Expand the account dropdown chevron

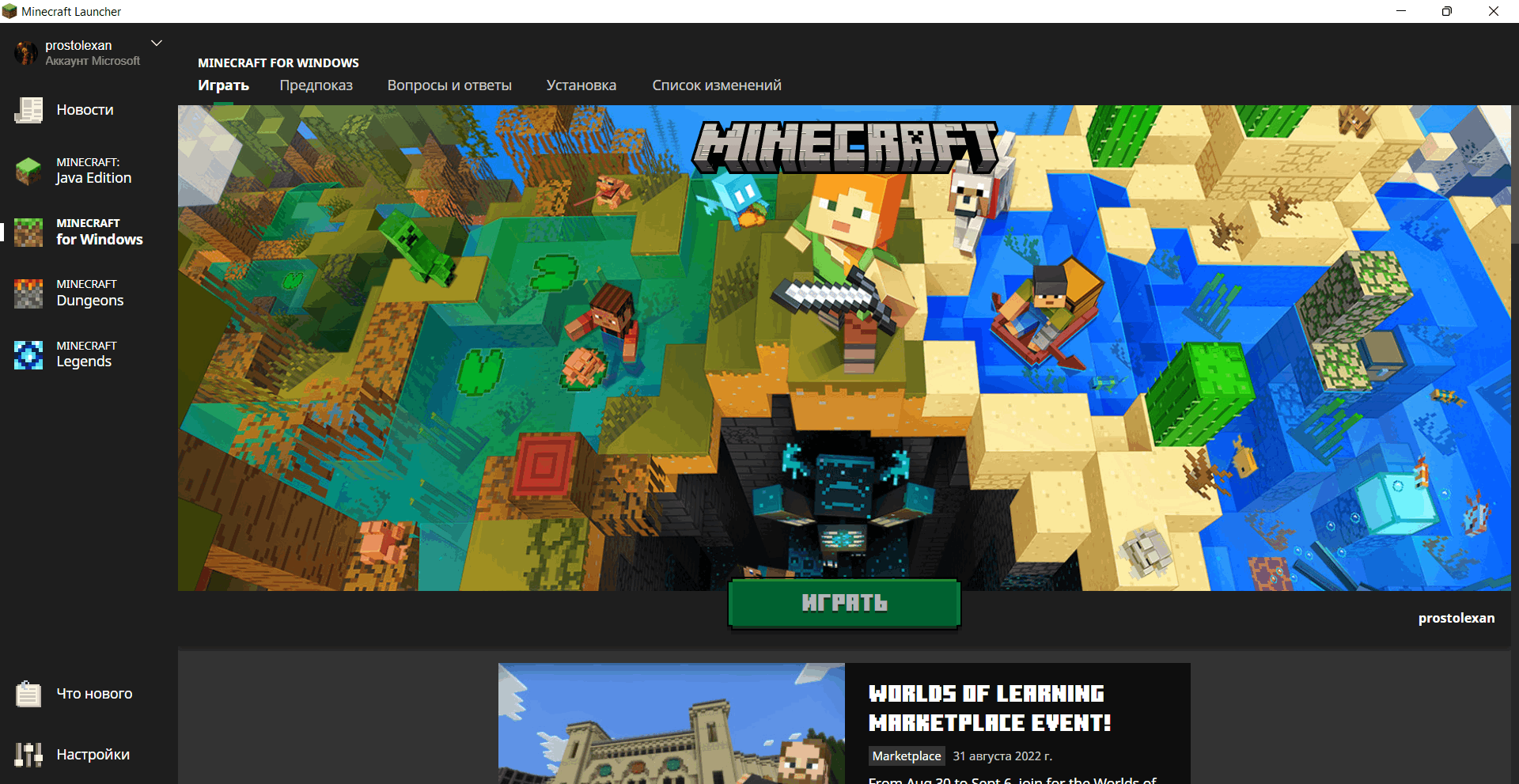pos(157,44)
